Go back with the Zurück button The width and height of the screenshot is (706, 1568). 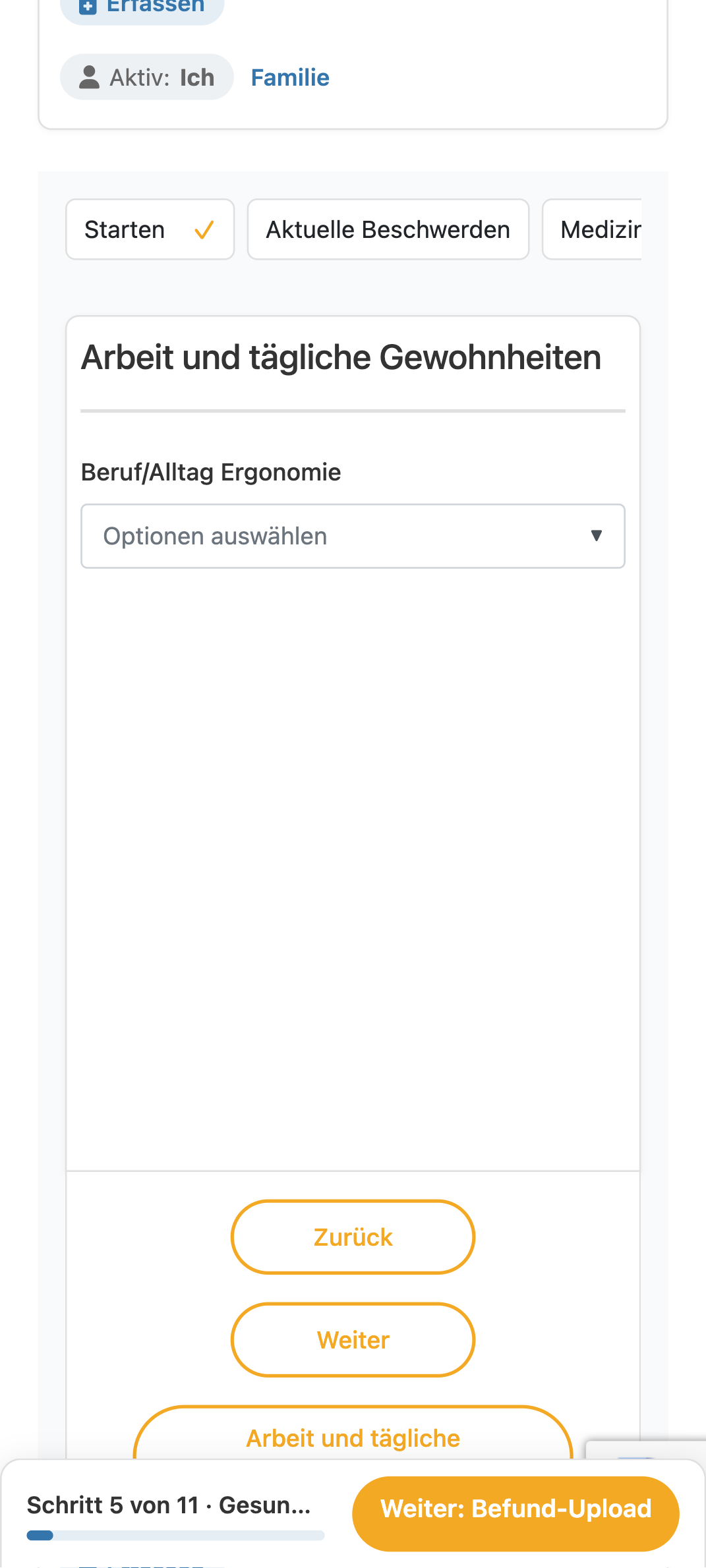tap(353, 1237)
